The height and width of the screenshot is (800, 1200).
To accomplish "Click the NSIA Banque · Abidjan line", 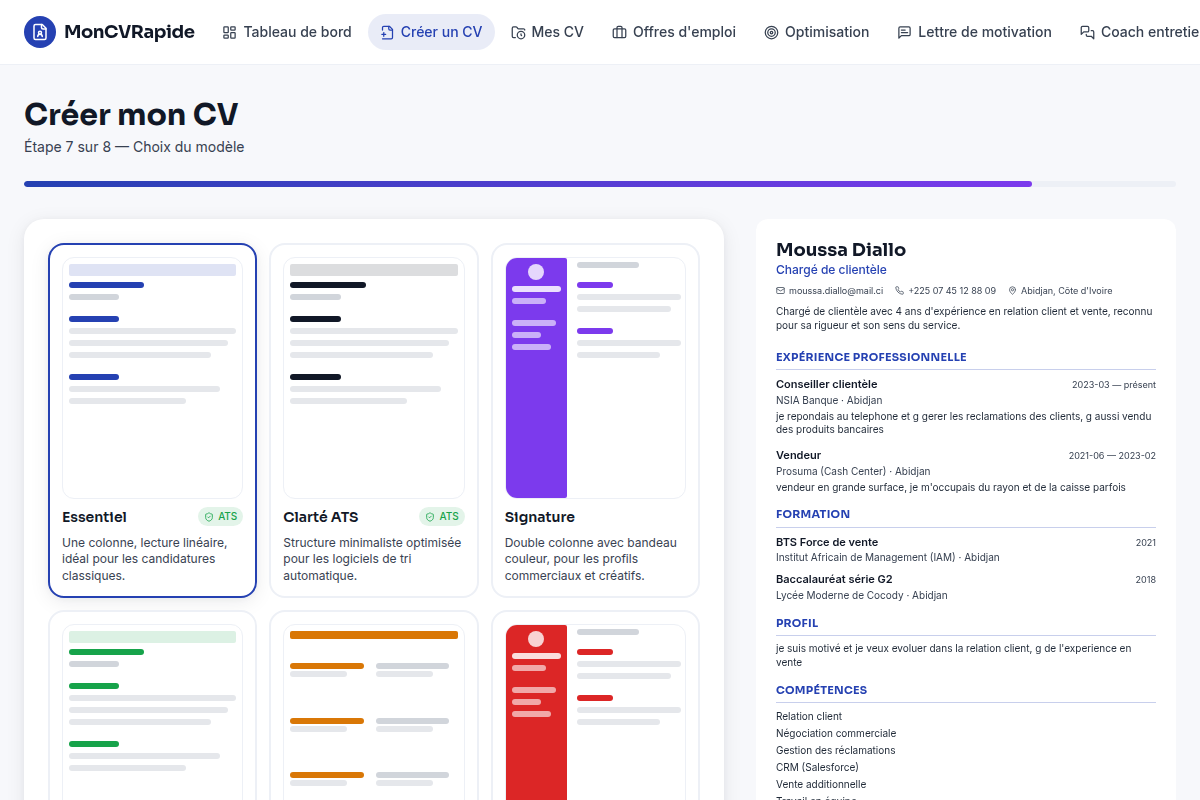I will tap(829, 400).
